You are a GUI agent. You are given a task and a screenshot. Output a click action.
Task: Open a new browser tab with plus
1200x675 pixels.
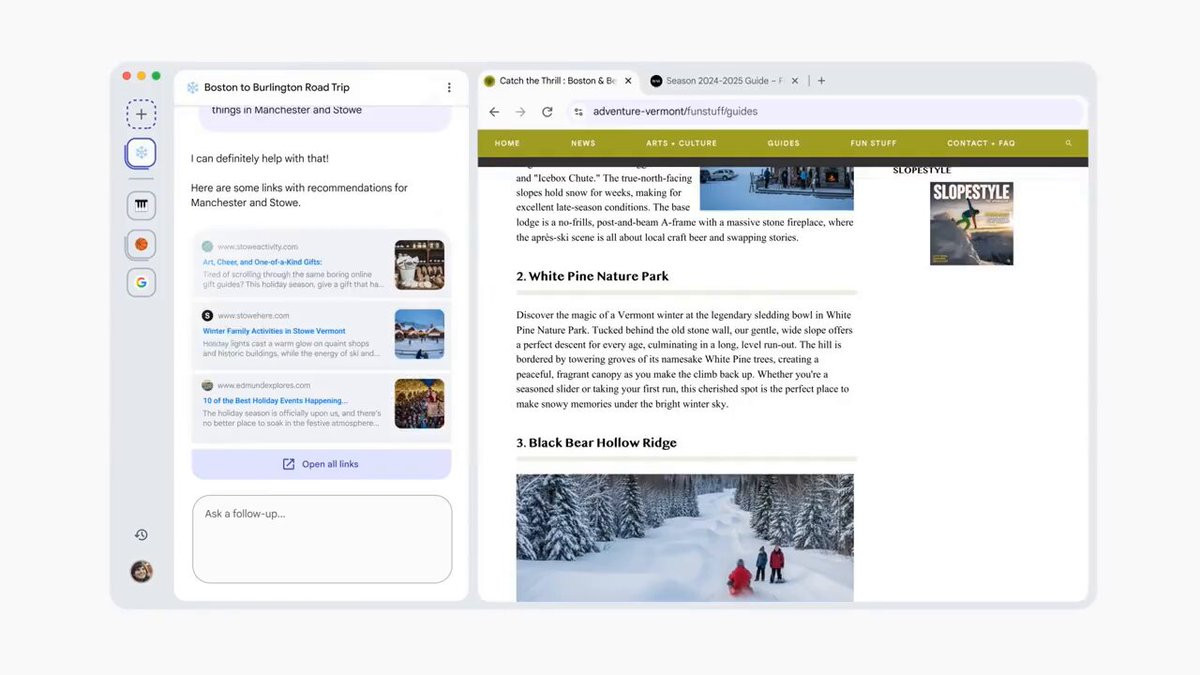821,81
